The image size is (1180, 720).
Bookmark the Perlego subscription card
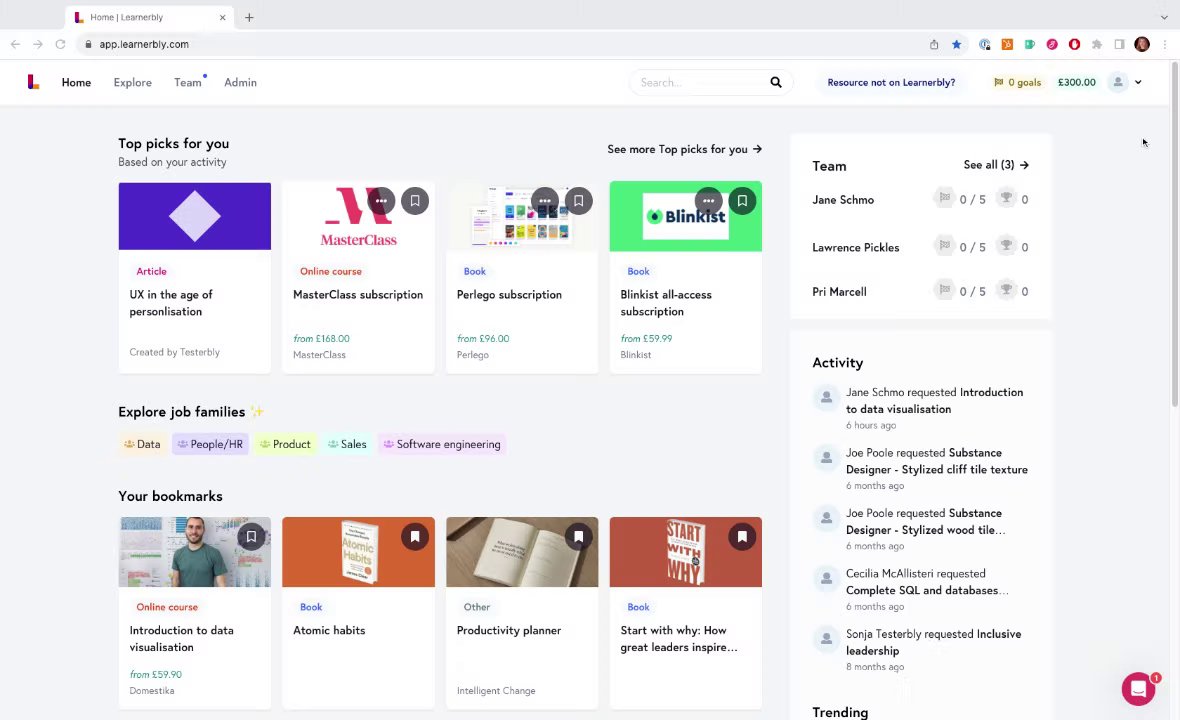(x=579, y=201)
